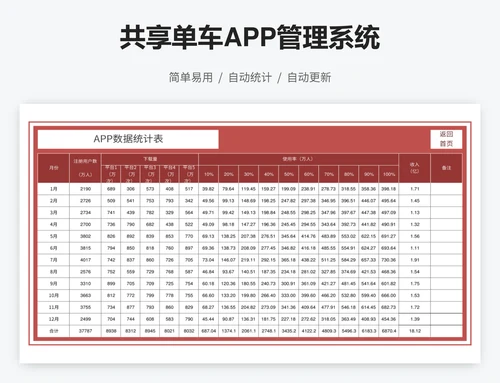The width and height of the screenshot is (500, 383).
Task: Click revenue cell 1.32
Action: coord(414,224)
